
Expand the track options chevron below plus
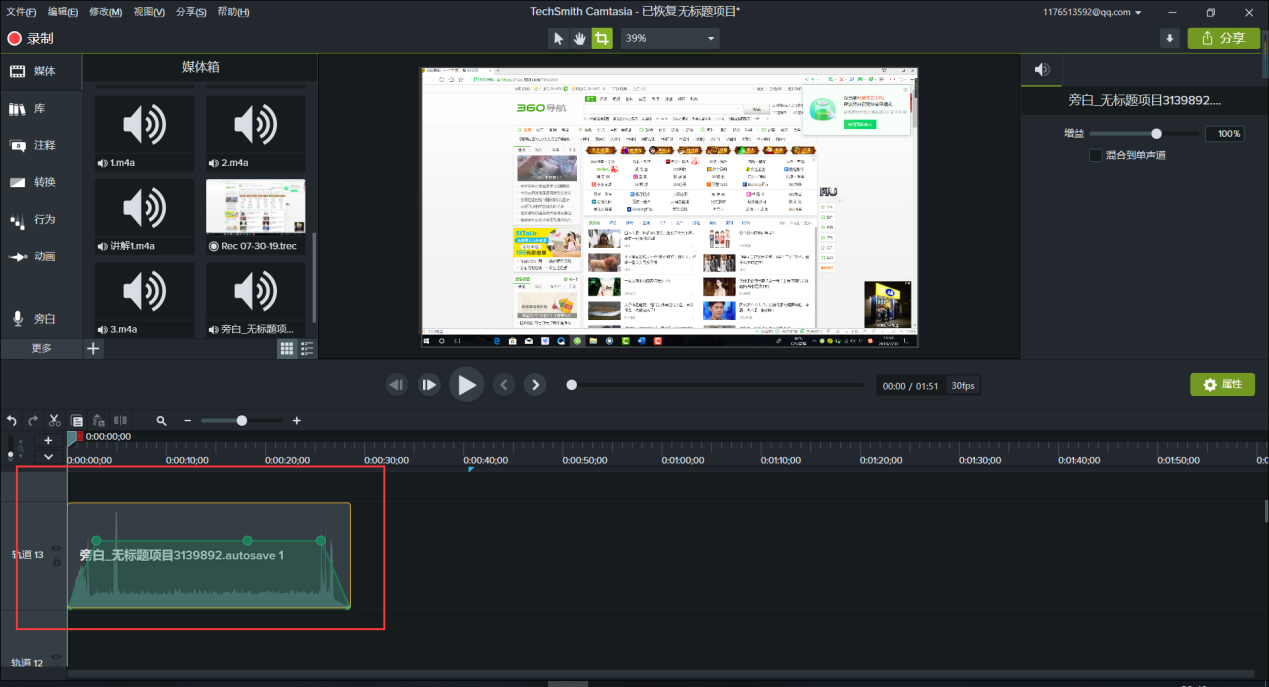pos(48,456)
